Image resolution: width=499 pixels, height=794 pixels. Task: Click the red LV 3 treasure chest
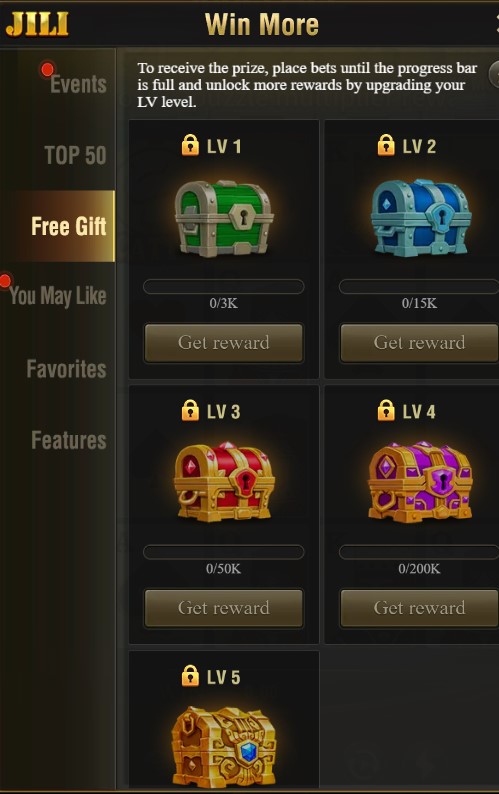pyautogui.click(x=224, y=482)
